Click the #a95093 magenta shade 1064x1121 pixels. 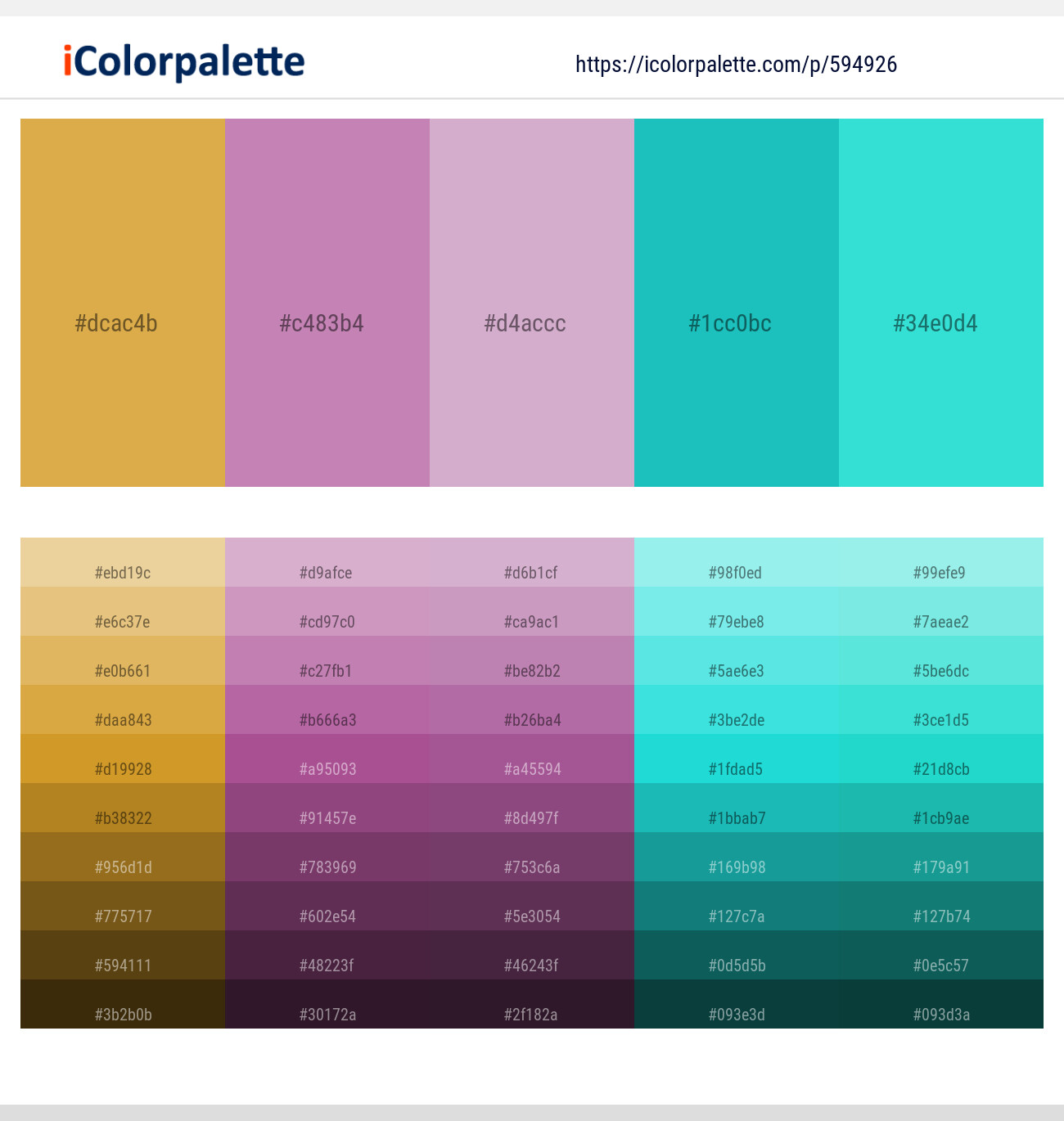click(x=327, y=759)
